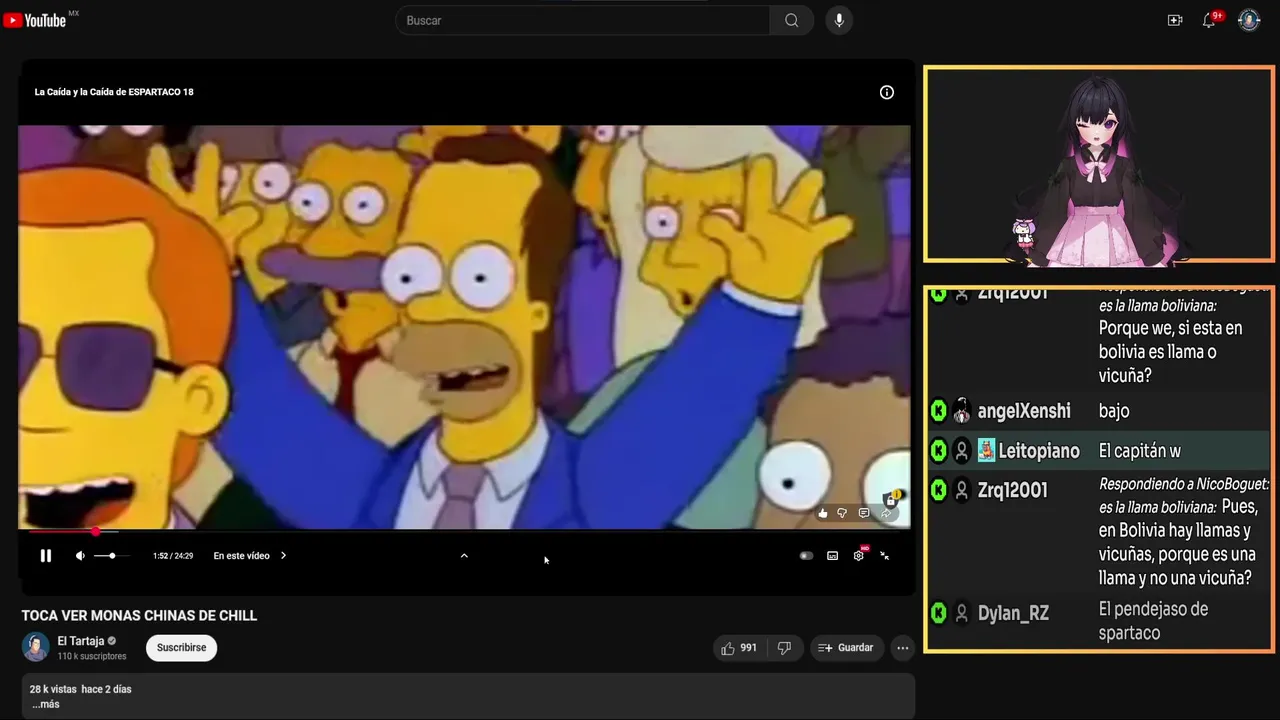Click the shield lock icon on video
Viewport: 1280px width, 720px height.
point(890,498)
